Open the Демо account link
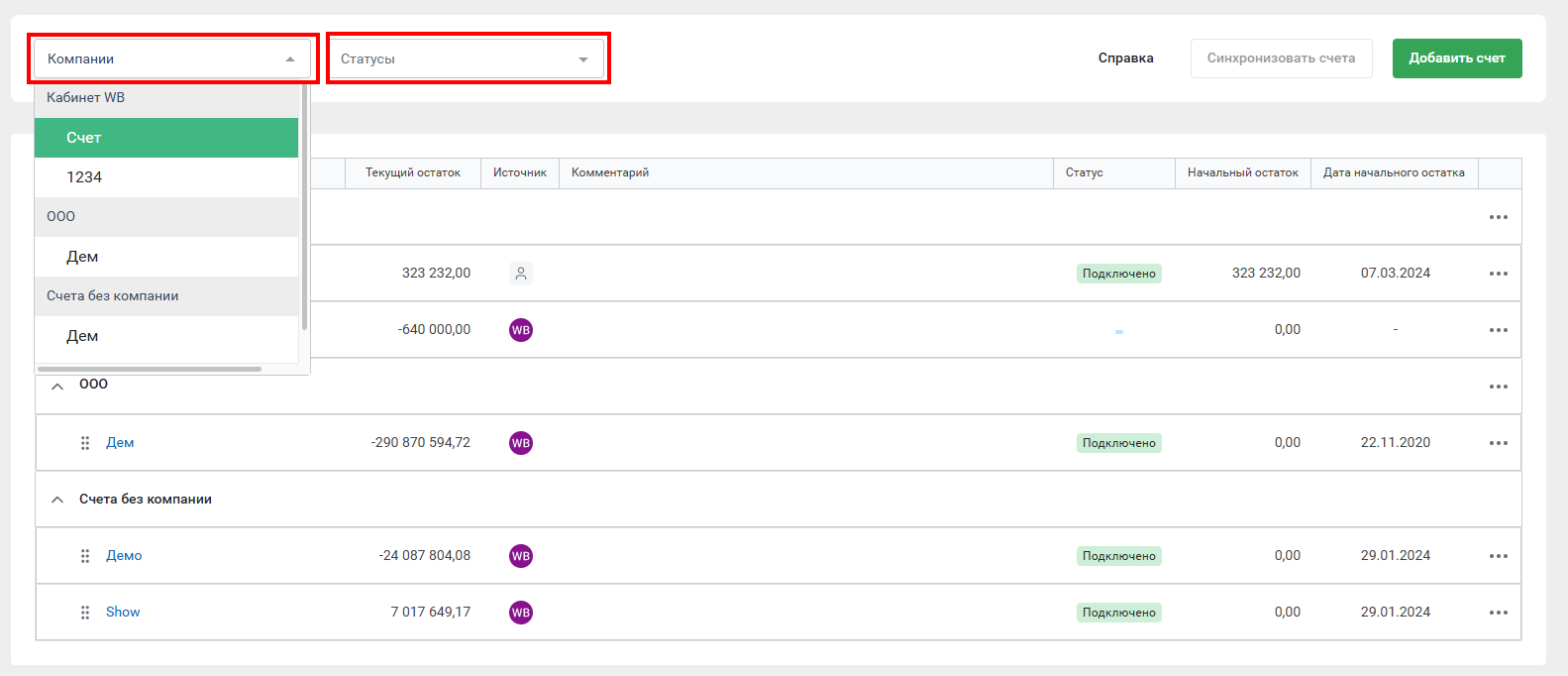This screenshot has width=1568, height=676. (x=124, y=556)
